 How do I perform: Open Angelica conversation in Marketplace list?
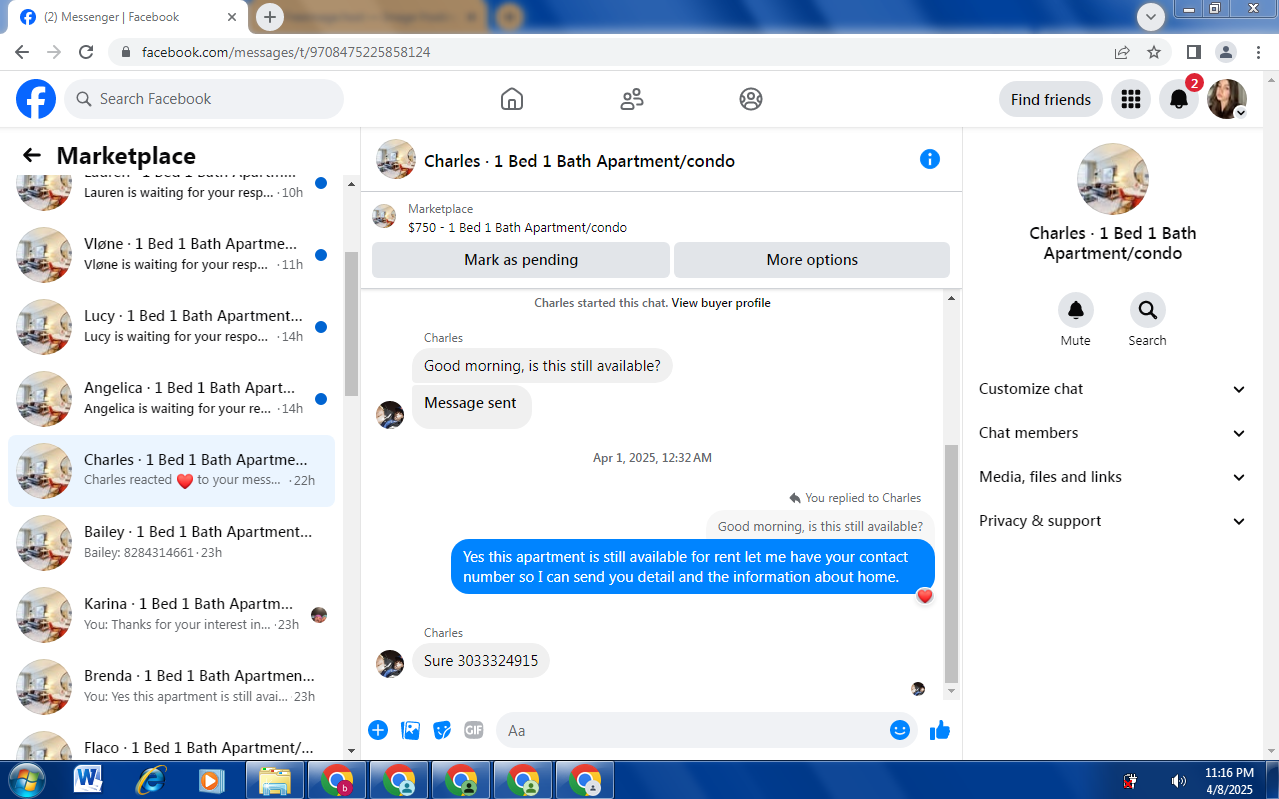[x=172, y=398]
